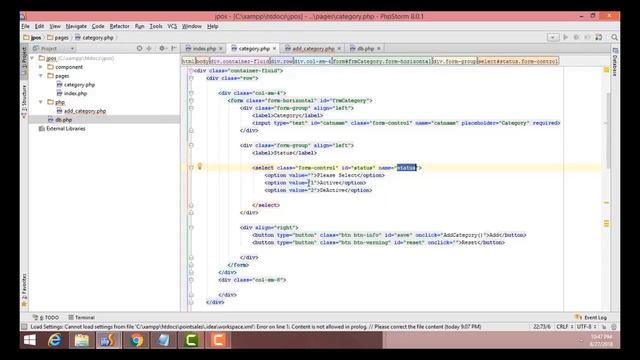Open the File menu
Screen dimensions: 640x360
point(25,26)
